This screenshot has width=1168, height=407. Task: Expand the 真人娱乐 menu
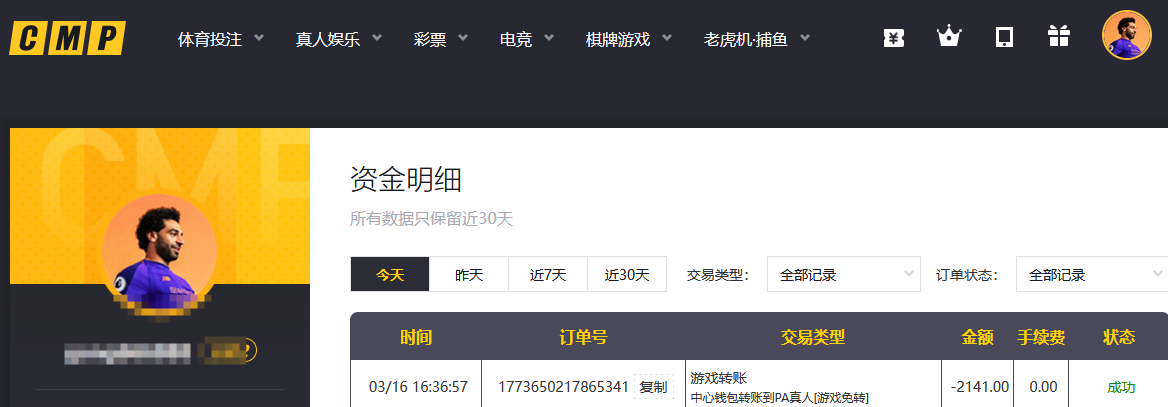coord(339,40)
